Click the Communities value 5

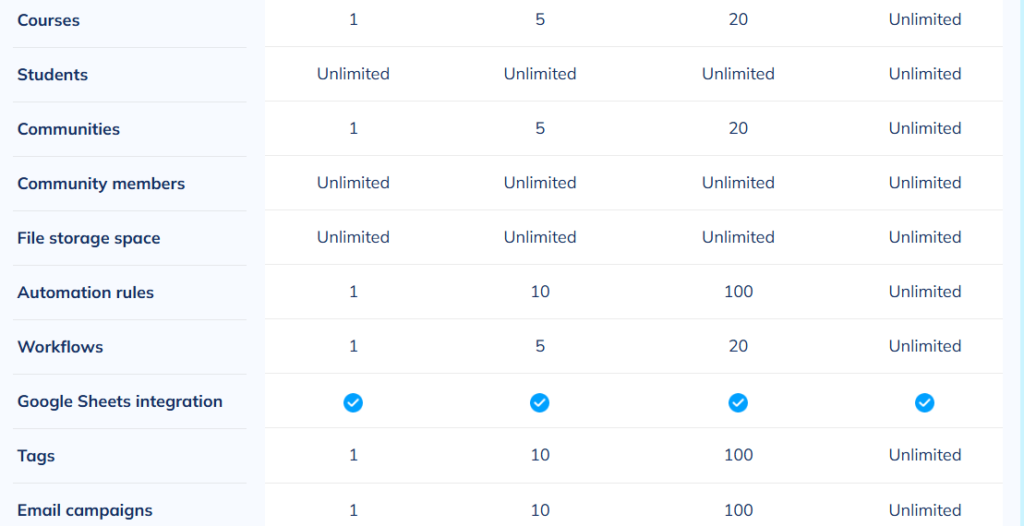tap(540, 128)
